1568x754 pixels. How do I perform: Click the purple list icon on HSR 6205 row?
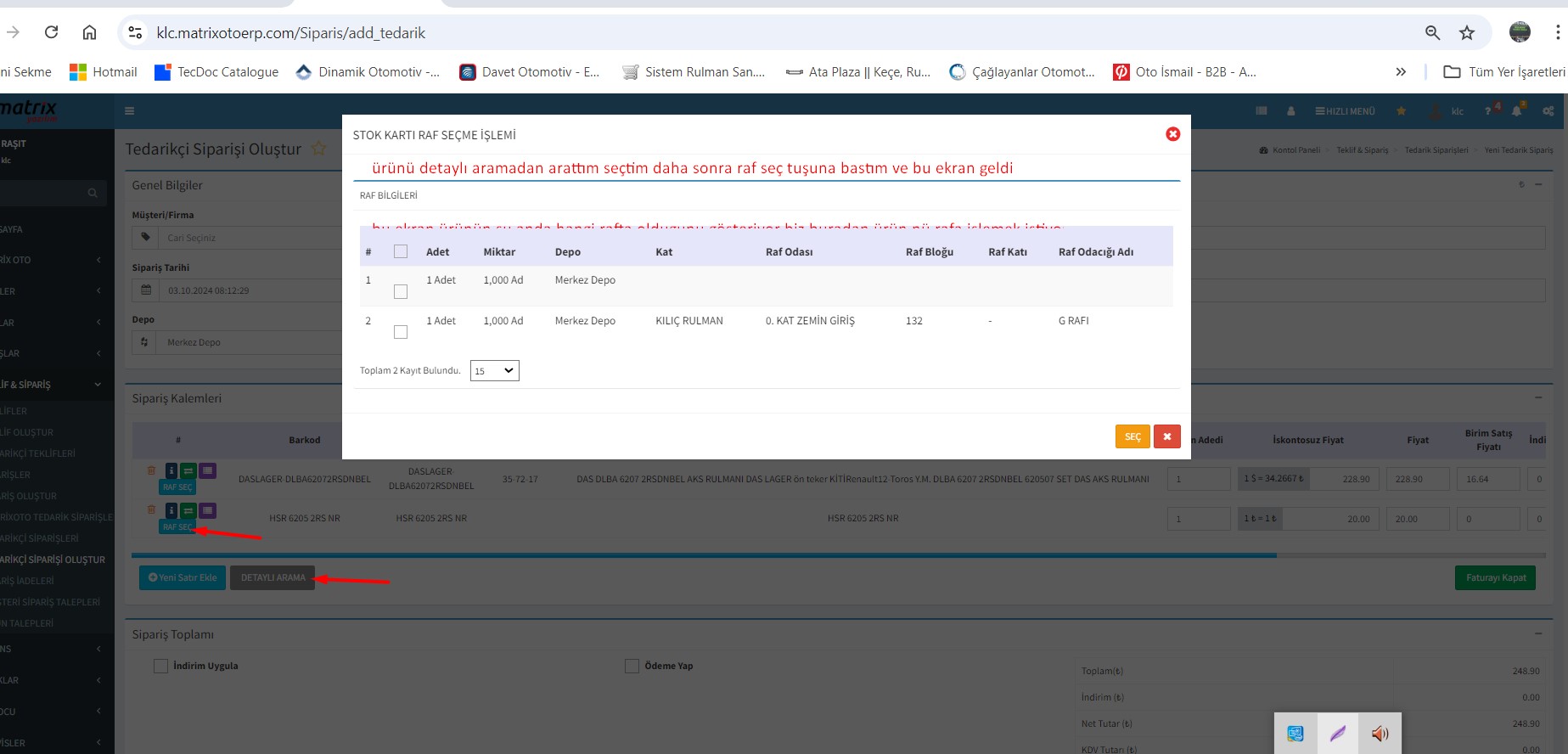point(207,510)
